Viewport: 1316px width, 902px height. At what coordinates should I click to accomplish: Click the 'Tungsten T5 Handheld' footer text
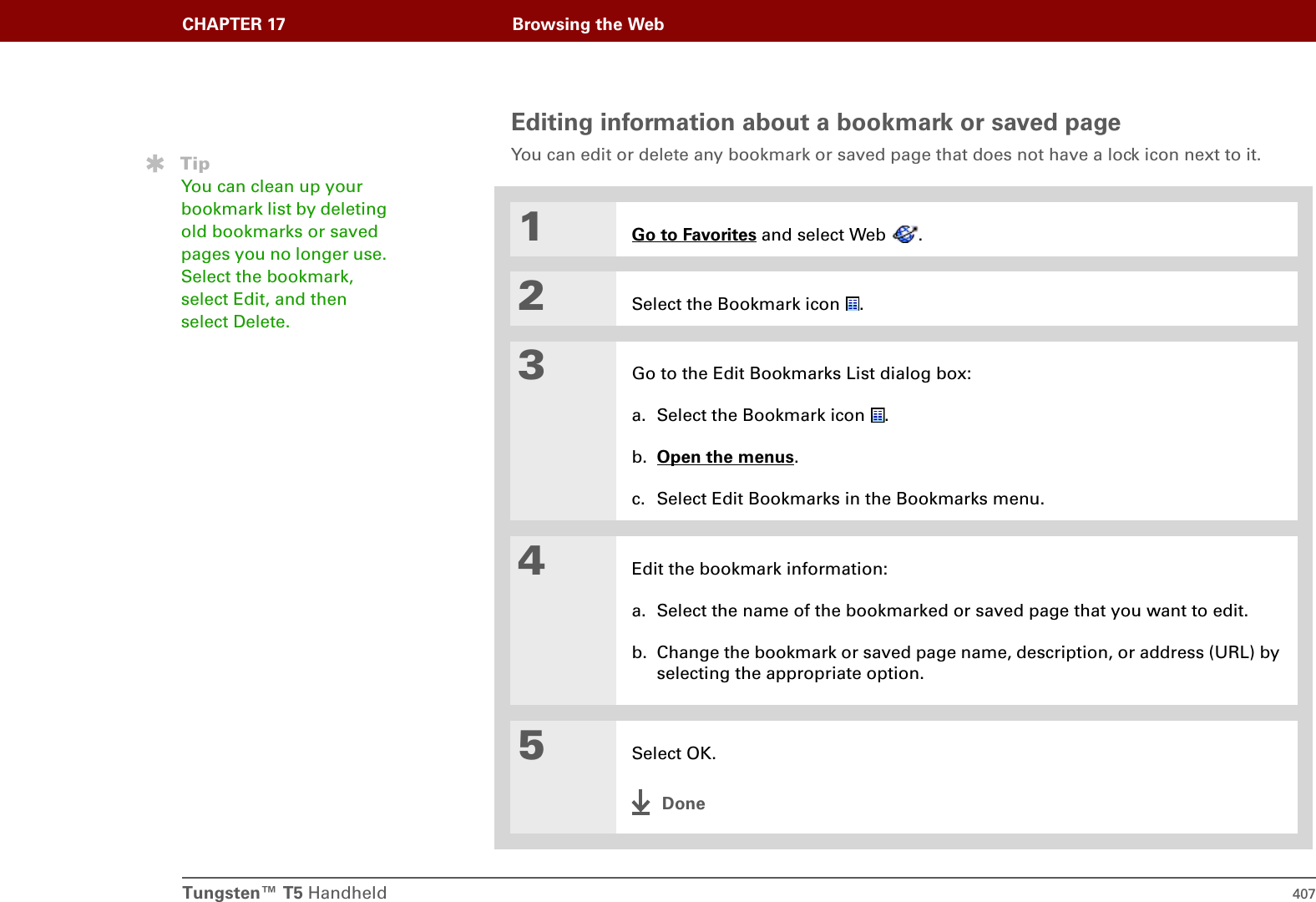click(285, 893)
